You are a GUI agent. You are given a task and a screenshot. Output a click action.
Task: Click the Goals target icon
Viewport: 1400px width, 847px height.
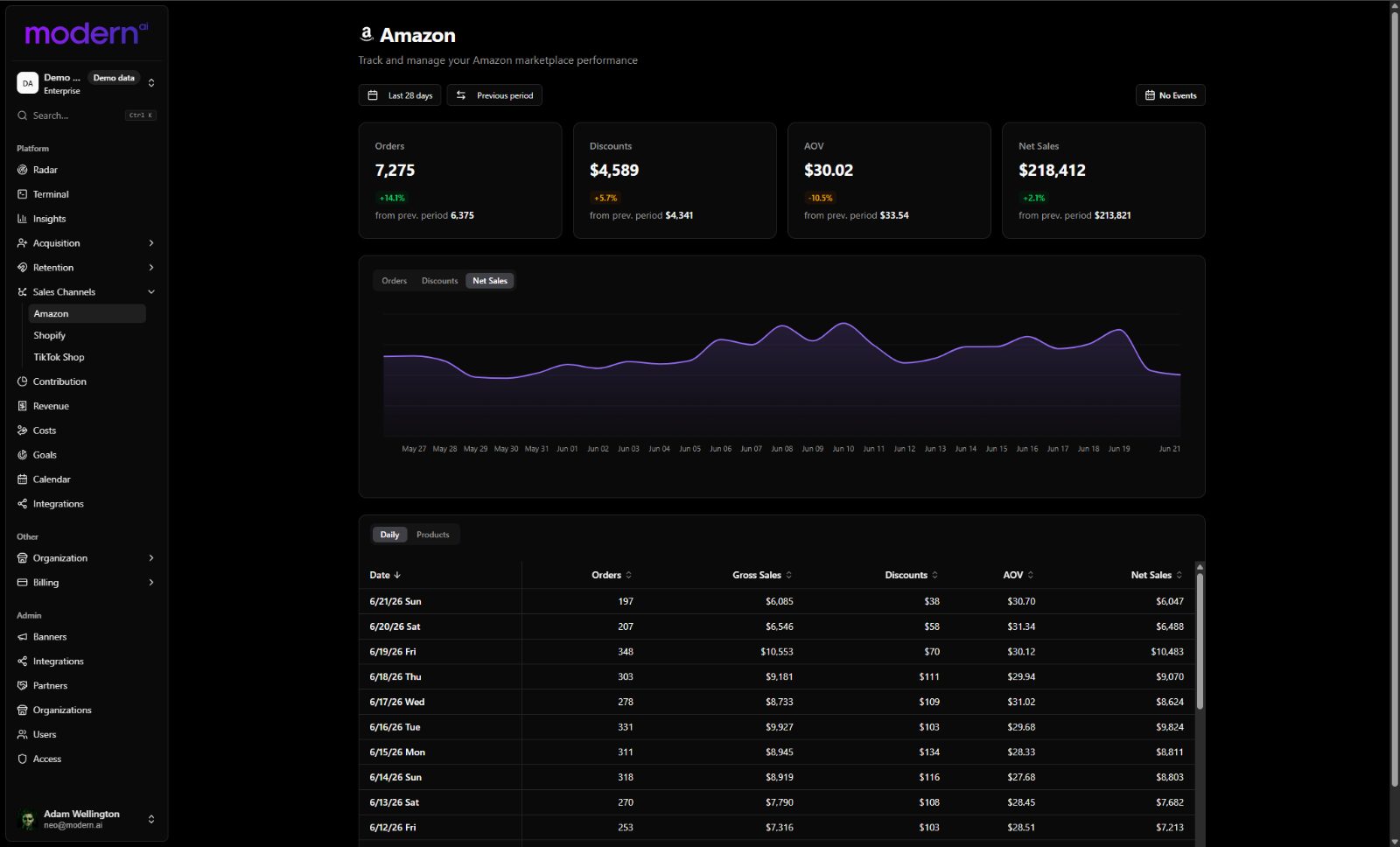[23, 455]
